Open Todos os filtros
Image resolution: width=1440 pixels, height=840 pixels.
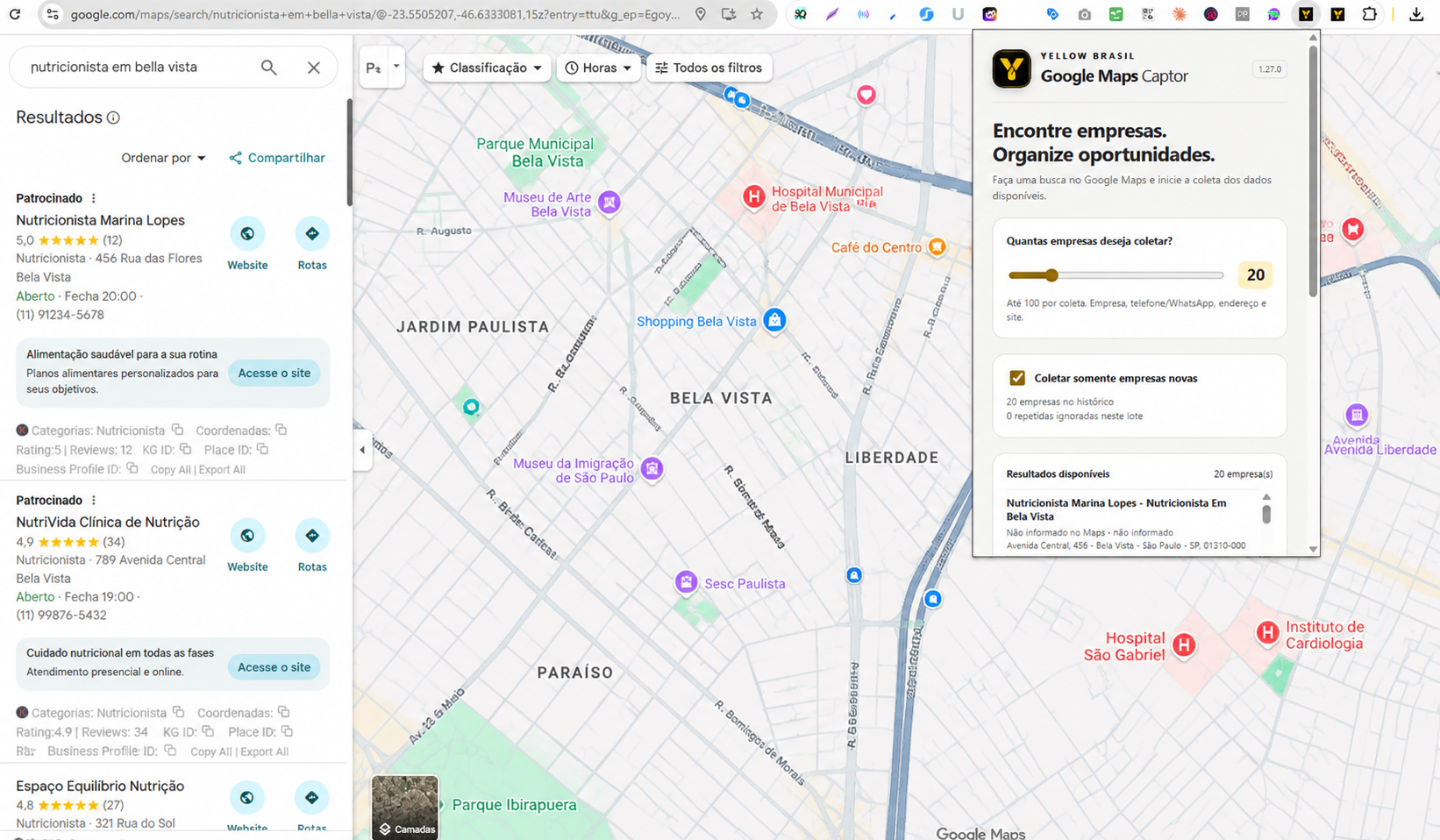click(x=709, y=68)
